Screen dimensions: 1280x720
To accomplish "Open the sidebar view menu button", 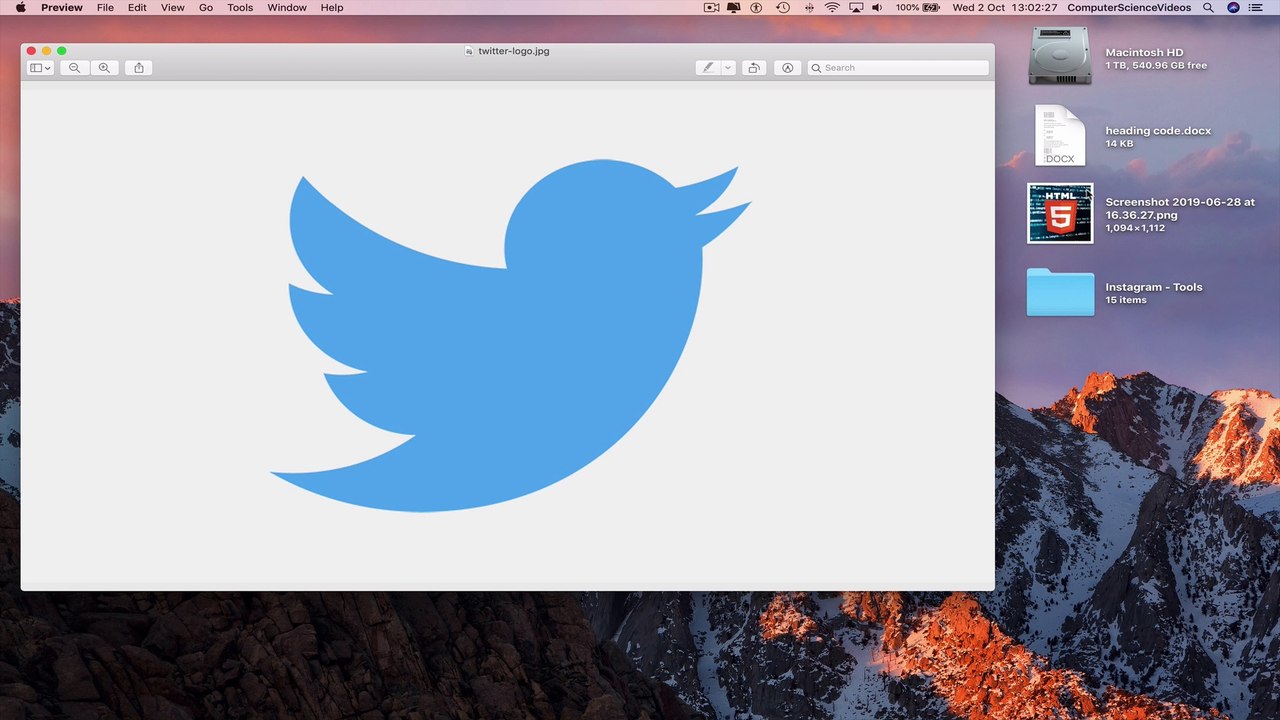I will [x=41, y=68].
